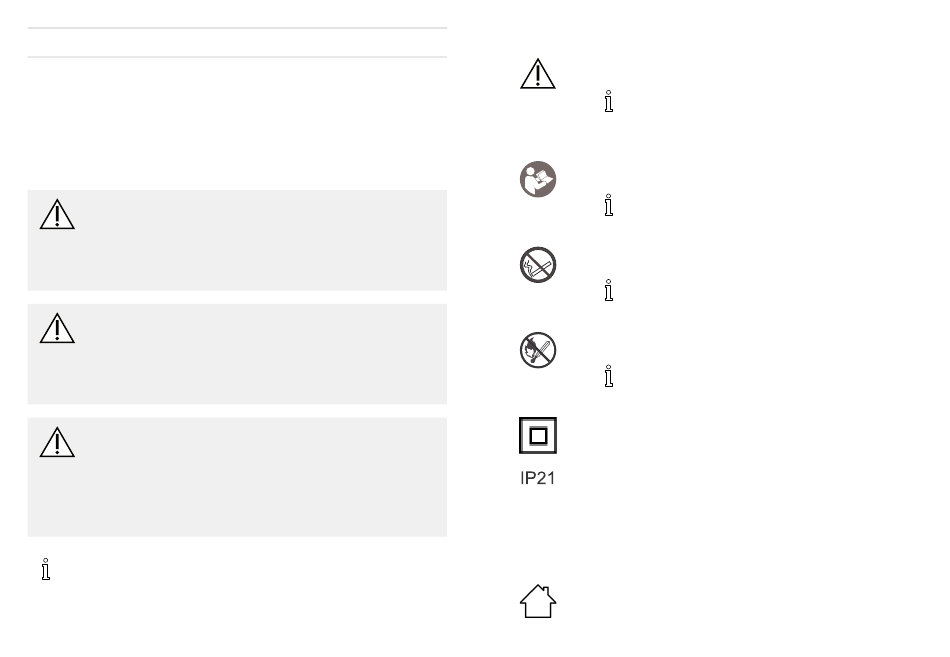
Task: Select the IP21 rating label
Action: click(x=538, y=478)
